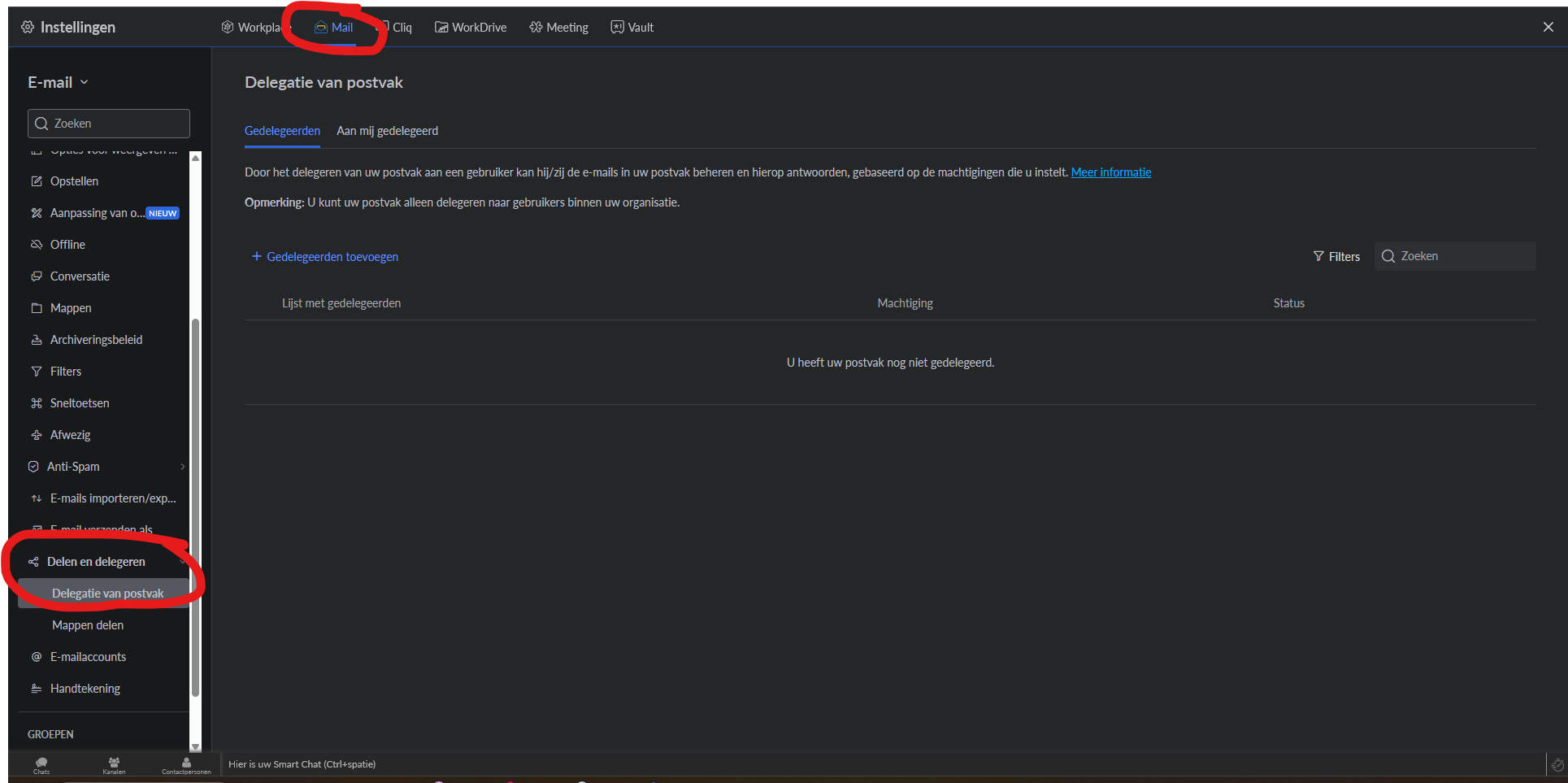Click the Chats icon in bottom bar
This screenshot has height=783, width=1568.
[x=41, y=764]
